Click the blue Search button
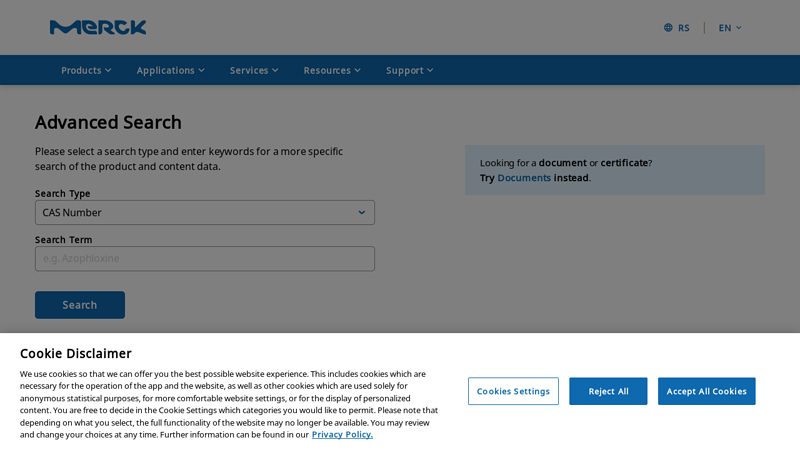Screen dimensions: 800x450 point(80,305)
